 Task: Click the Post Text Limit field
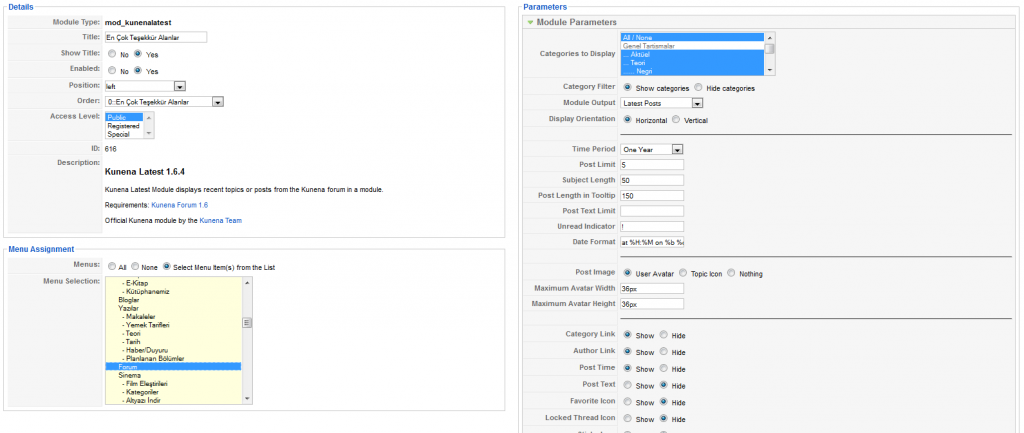pos(652,211)
